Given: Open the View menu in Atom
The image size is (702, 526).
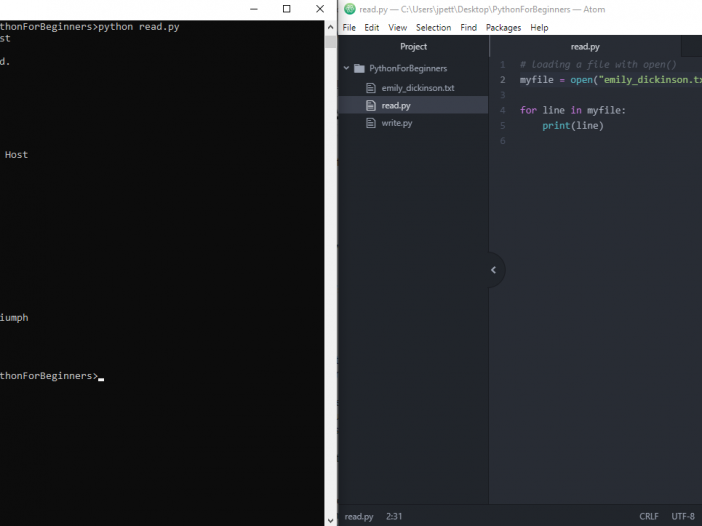Looking at the screenshot, I should (x=398, y=28).
